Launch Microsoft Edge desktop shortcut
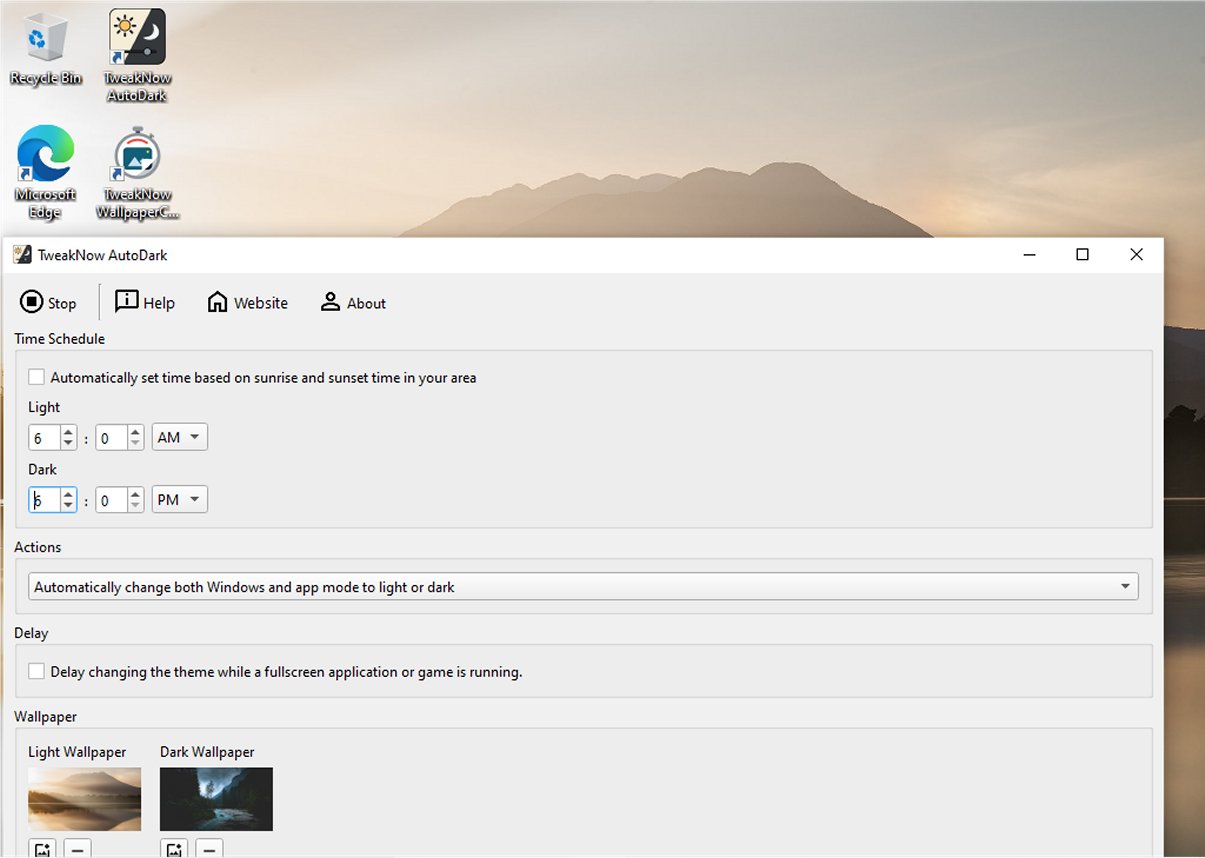The width and height of the screenshot is (1205, 858). [45, 172]
